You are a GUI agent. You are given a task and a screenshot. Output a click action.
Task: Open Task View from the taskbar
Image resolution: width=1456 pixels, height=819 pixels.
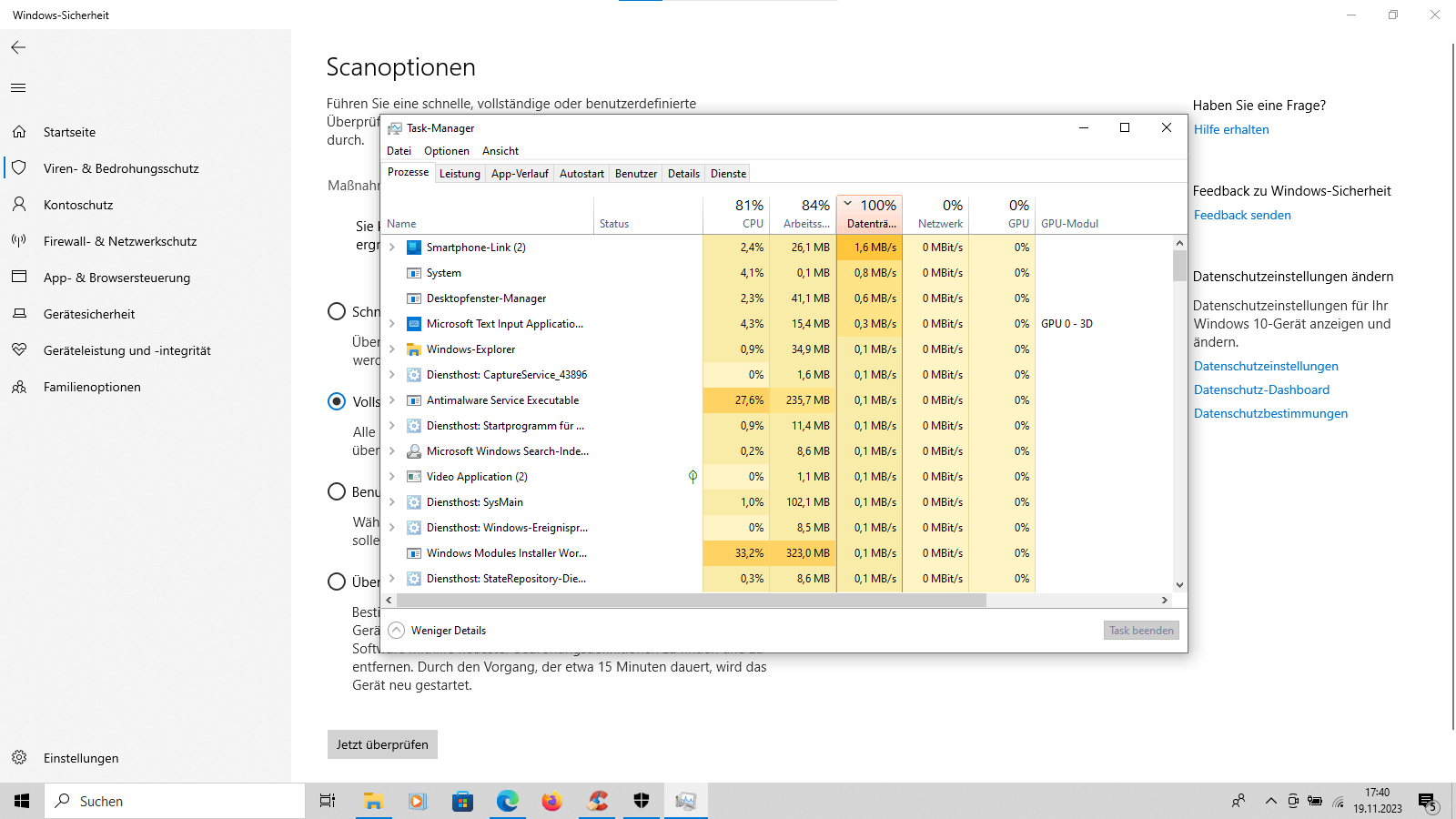pyautogui.click(x=328, y=801)
